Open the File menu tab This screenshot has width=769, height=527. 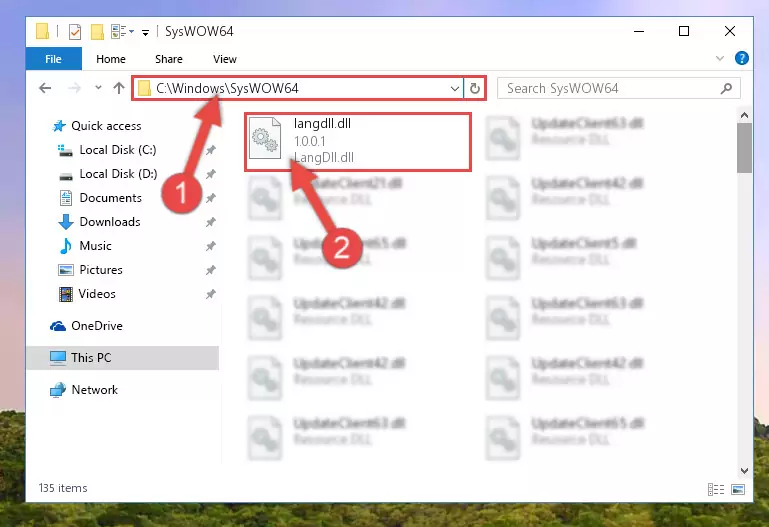[x=53, y=59]
